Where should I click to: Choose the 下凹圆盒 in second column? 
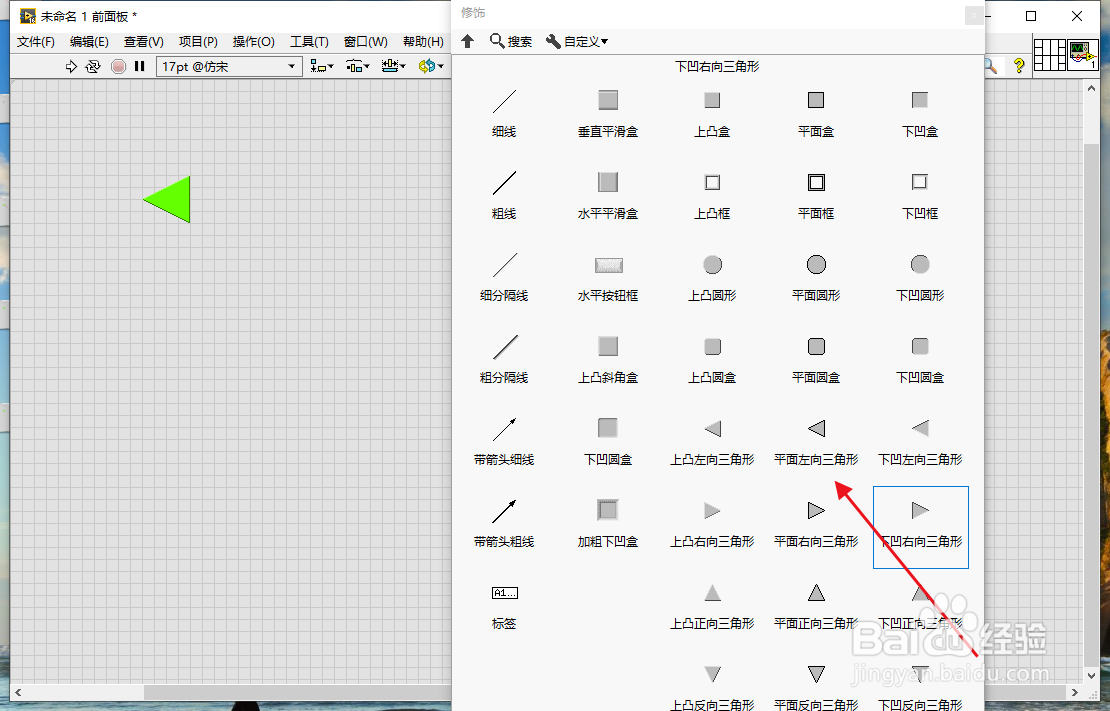click(x=608, y=440)
